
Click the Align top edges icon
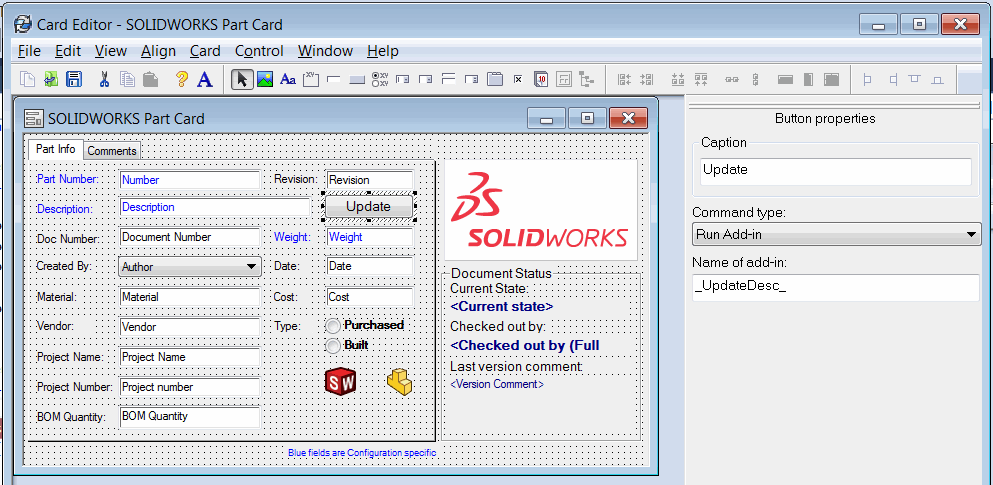[700, 79]
